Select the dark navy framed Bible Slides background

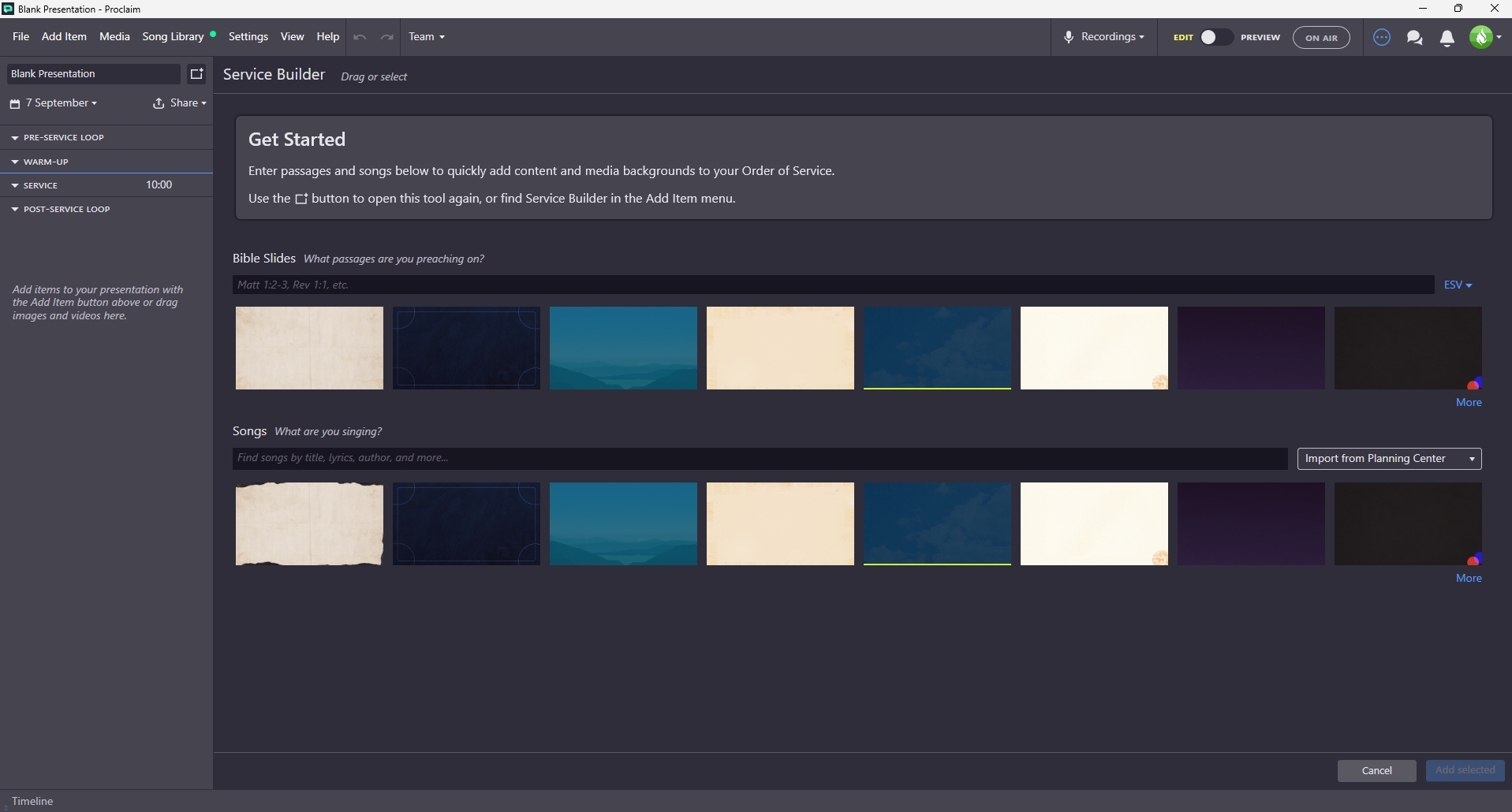466,348
